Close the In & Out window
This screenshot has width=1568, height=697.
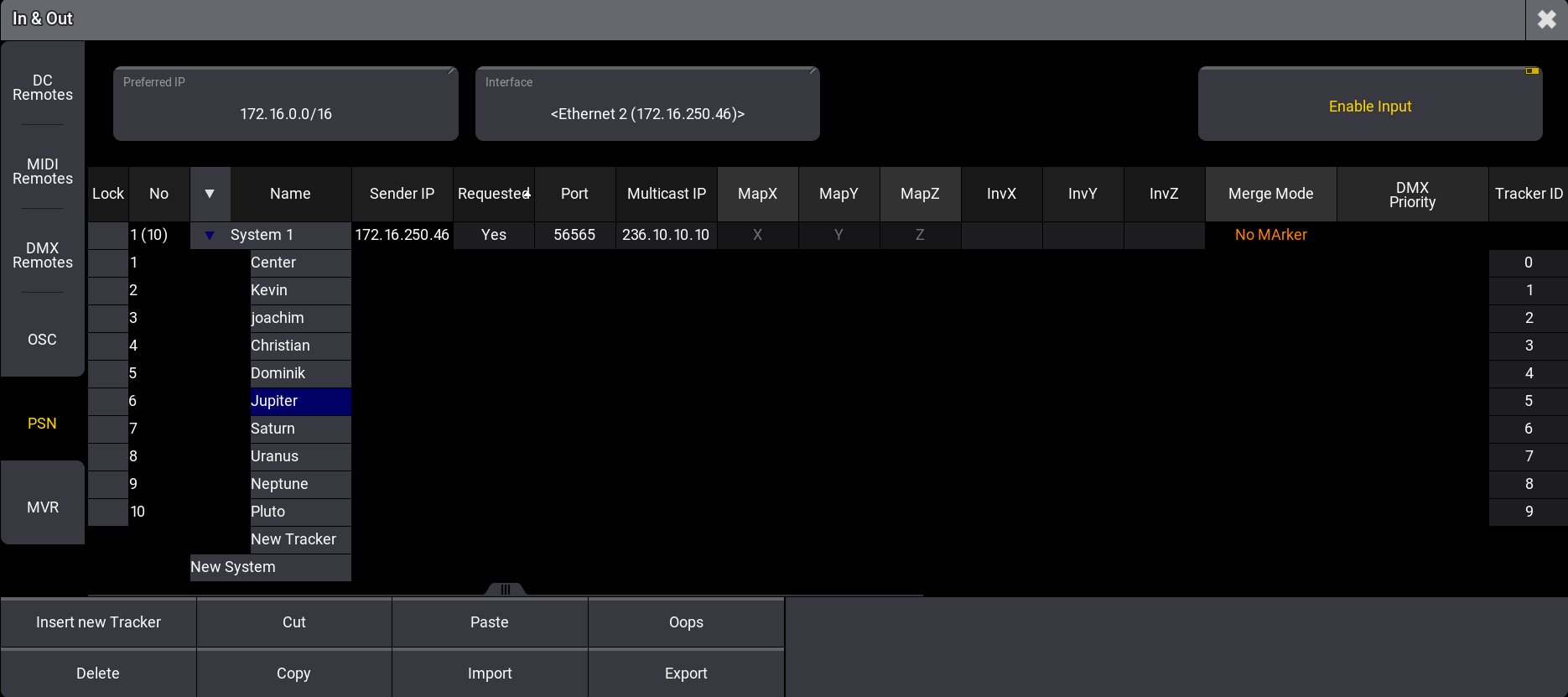pyautogui.click(x=1546, y=19)
